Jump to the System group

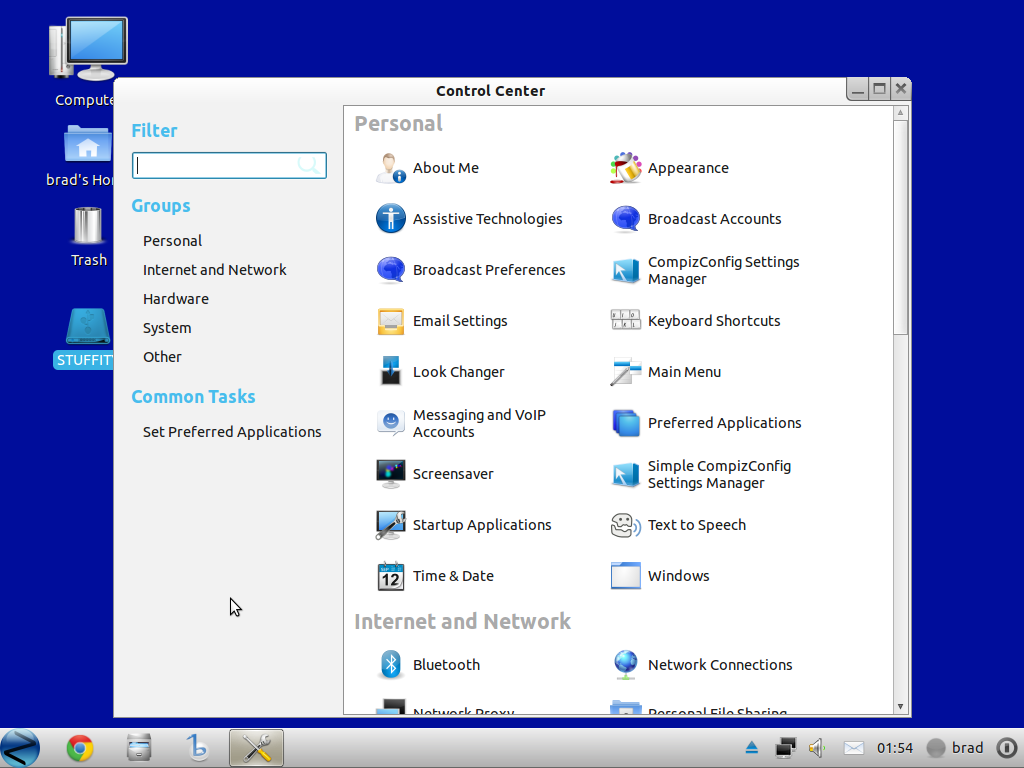coord(167,328)
